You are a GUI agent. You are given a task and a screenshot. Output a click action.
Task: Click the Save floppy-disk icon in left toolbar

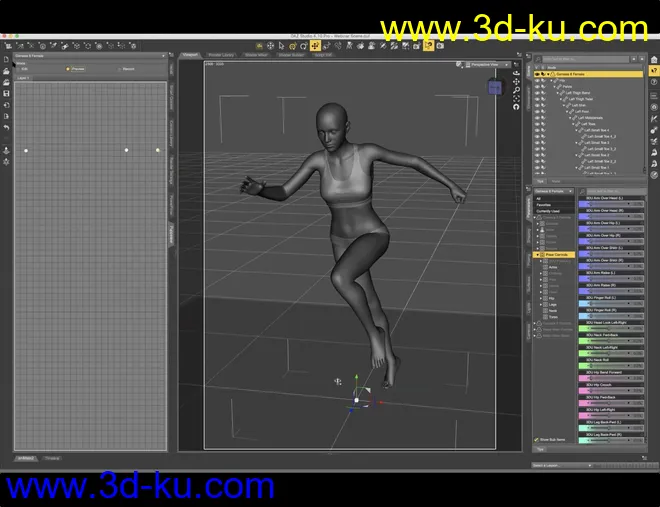point(7,92)
